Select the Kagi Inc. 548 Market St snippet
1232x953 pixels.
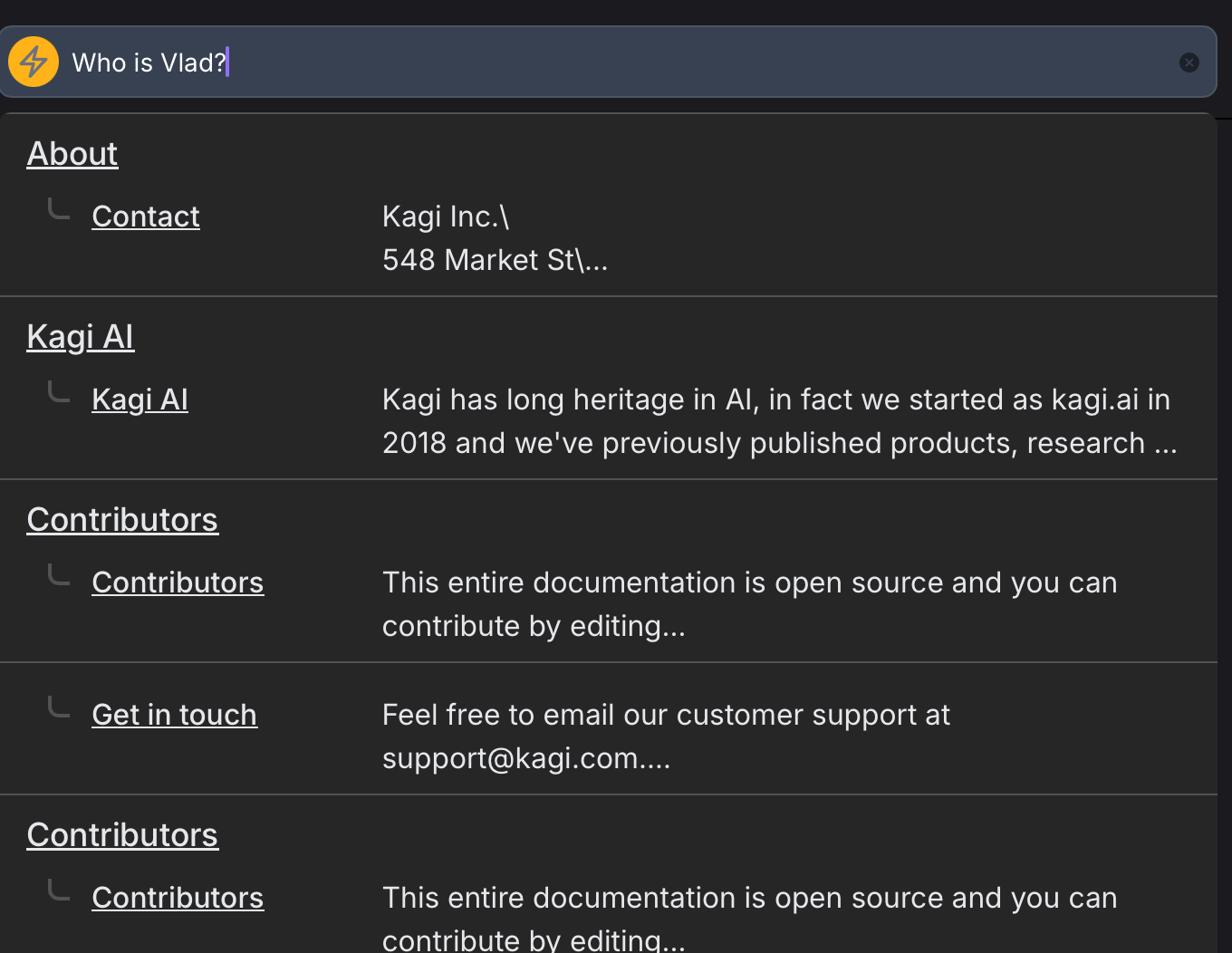tap(495, 238)
